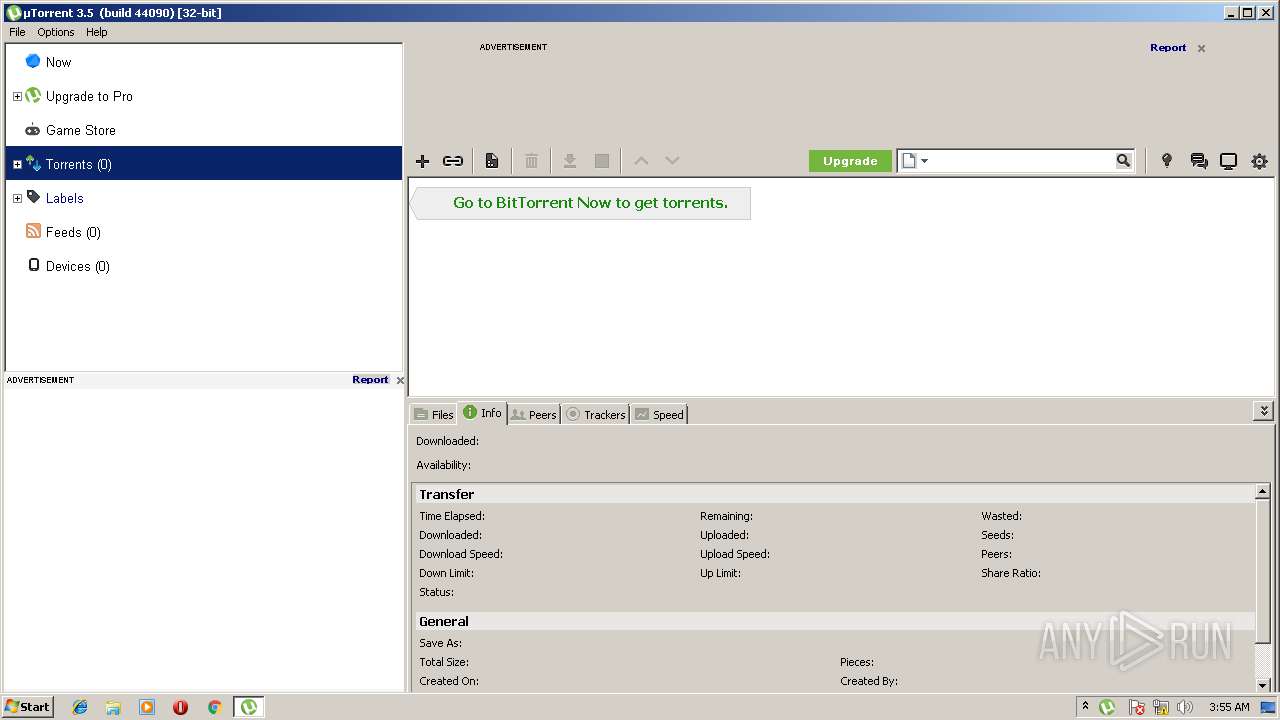Screen dimensions: 1280x720
Task: Switch to the Info tab
Action: [x=482, y=413]
